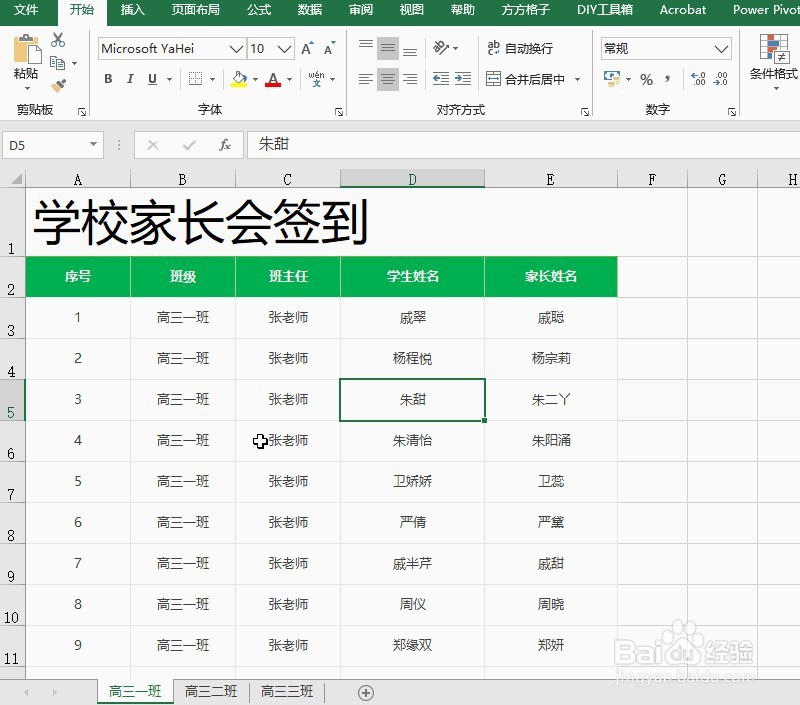Click the increase decimal icon
800x705 pixels.
(x=696, y=76)
